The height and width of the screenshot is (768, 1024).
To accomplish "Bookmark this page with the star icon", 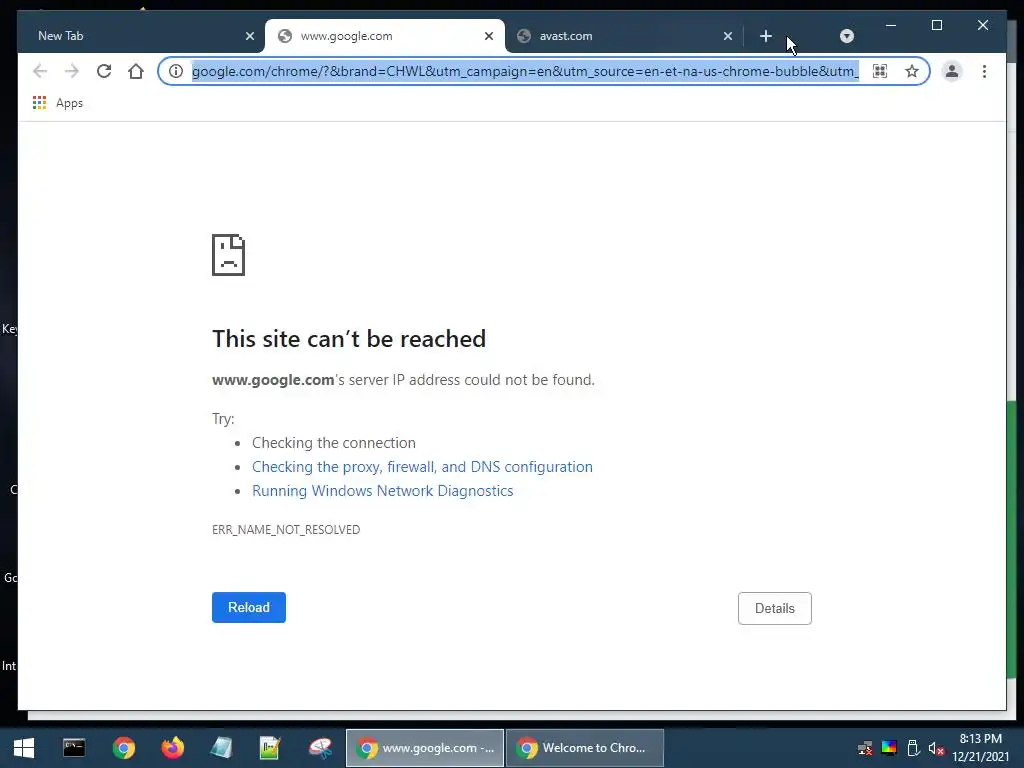I will (912, 71).
